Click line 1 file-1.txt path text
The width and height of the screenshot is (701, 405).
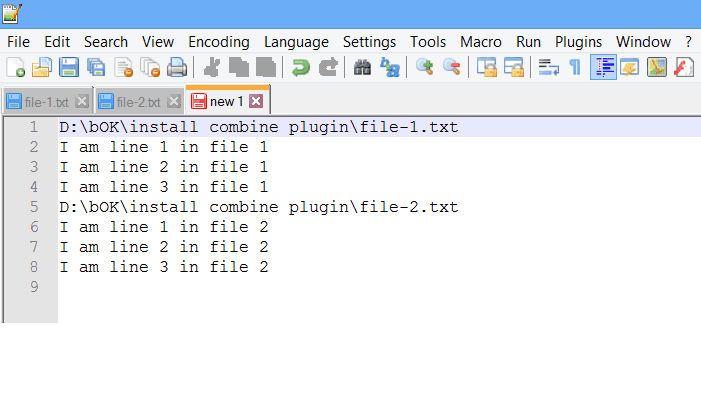coord(259,127)
